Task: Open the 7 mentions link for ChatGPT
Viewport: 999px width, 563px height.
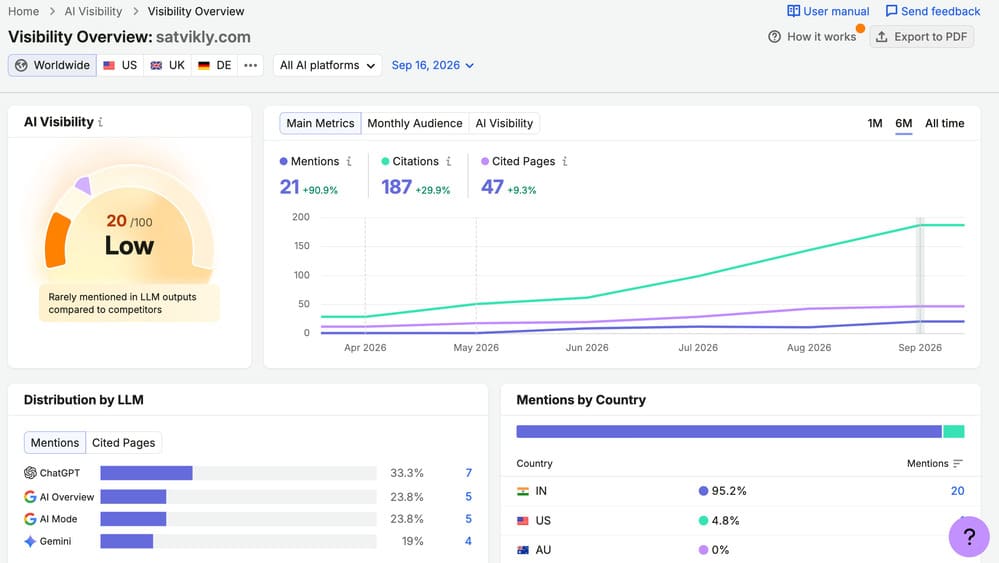Action: (468, 473)
